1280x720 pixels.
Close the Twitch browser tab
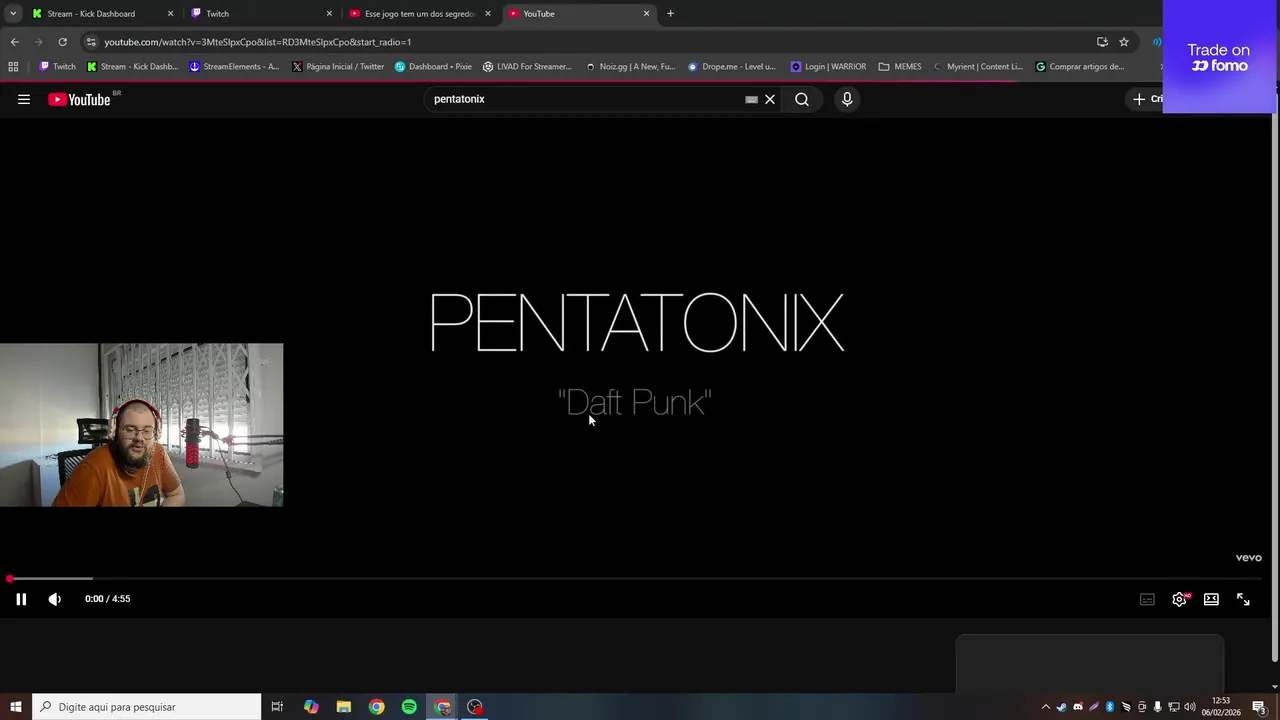click(329, 14)
